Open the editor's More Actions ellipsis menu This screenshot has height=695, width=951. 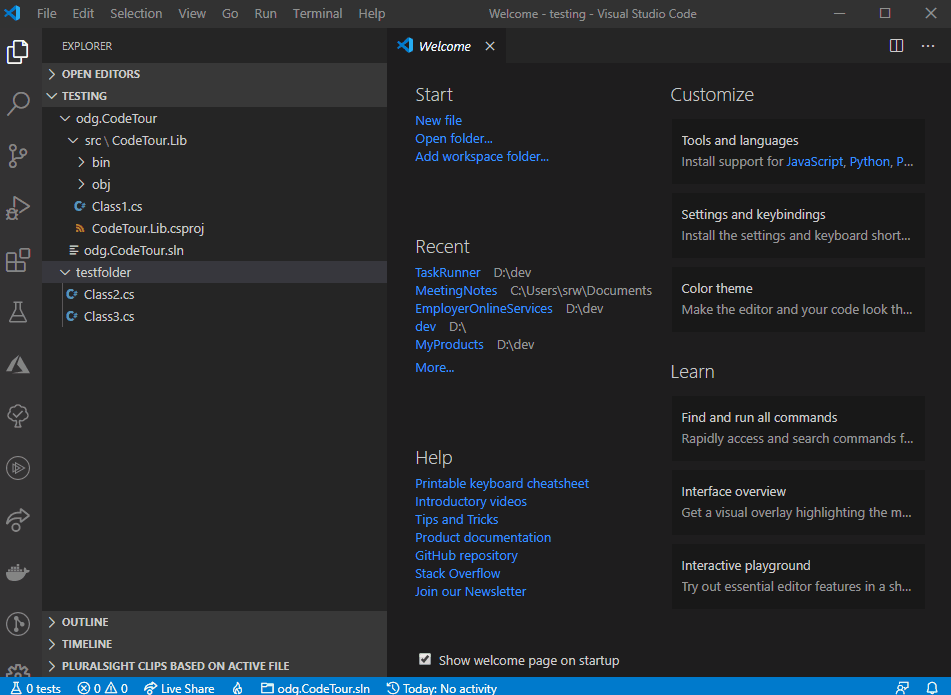[928, 46]
